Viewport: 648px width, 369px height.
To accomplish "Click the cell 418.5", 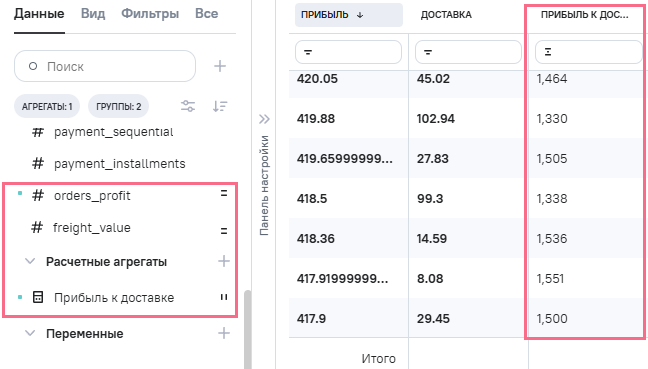I will (x=312, y=199).
